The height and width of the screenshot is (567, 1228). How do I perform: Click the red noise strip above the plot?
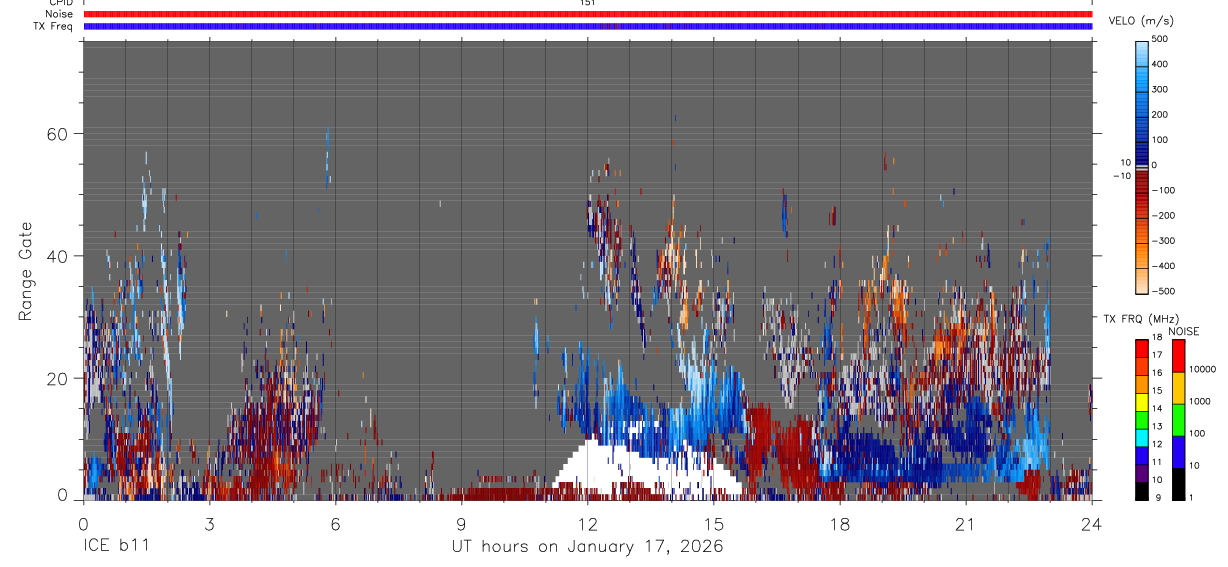tap(588, 14)
